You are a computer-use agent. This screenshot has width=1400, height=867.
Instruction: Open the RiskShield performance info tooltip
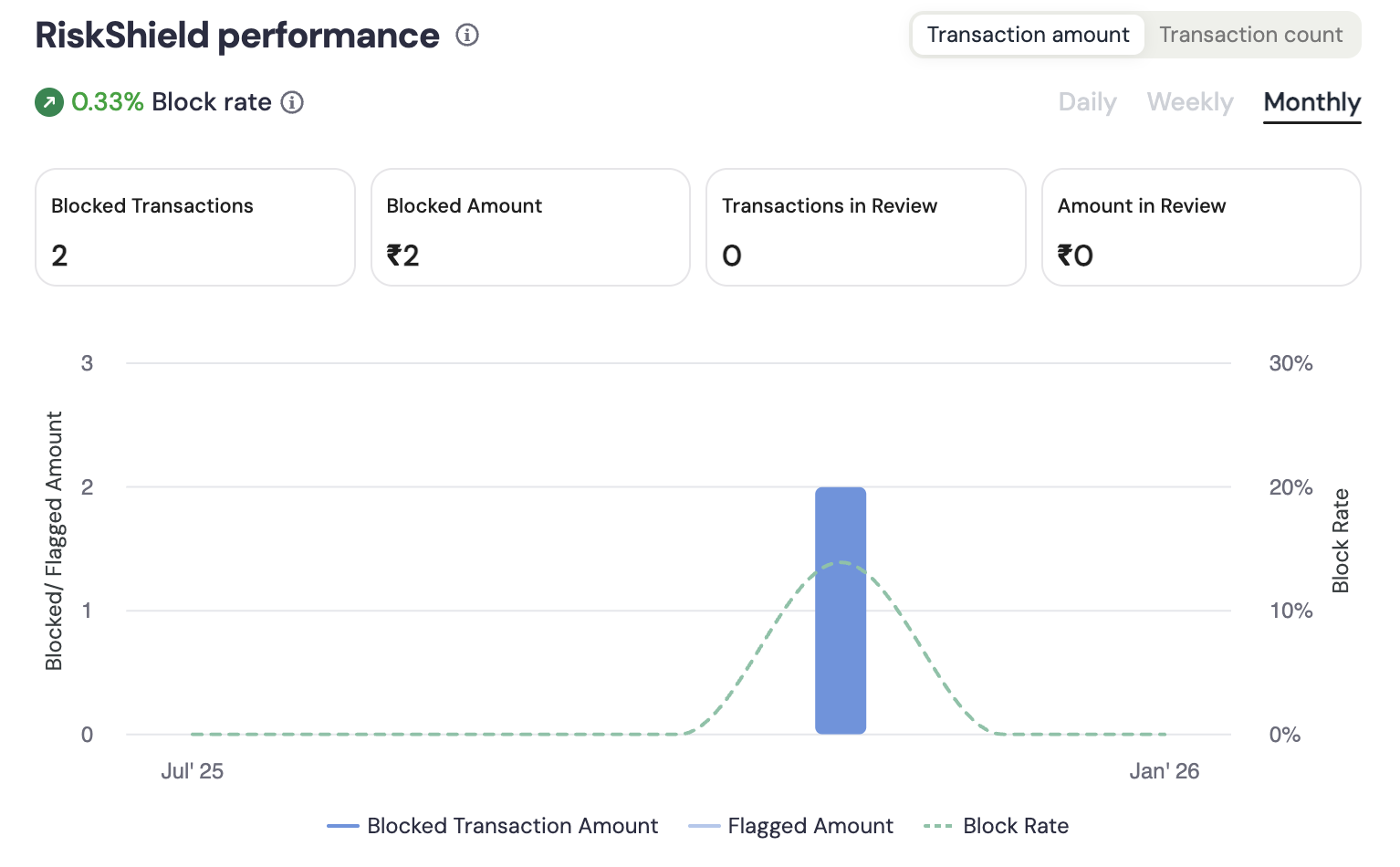[466, 35]
